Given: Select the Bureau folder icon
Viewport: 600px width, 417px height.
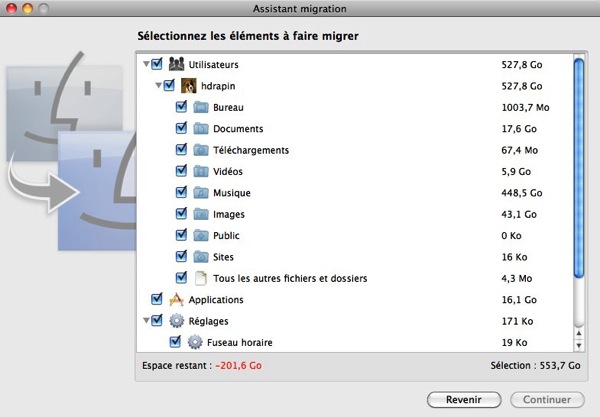Looking at the screenshot, I should [x=200, y=107].
